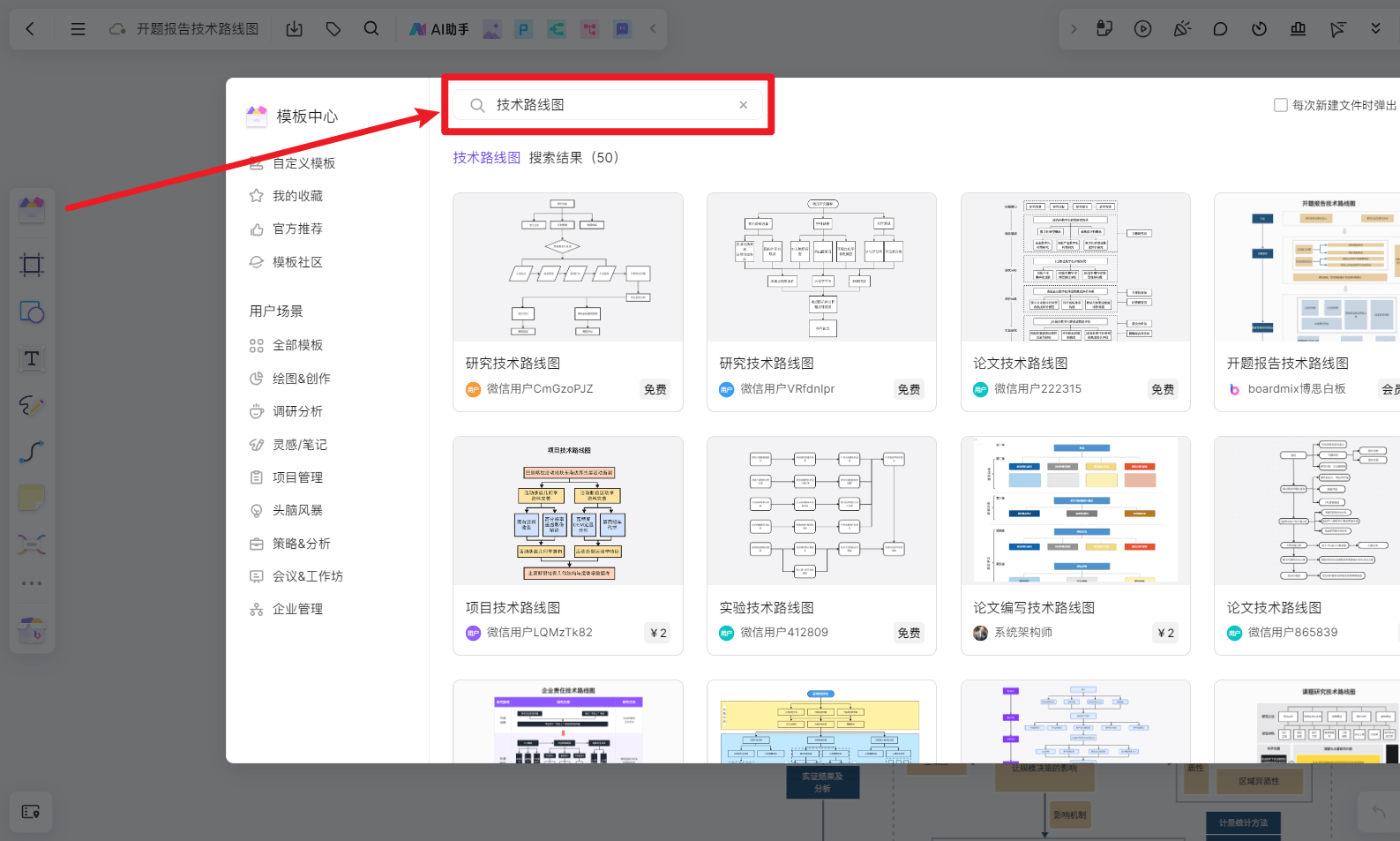1400x841 pixels.
Task: Open the hamburger main menu
Action: pyautogui.click(x=79, y=29)
